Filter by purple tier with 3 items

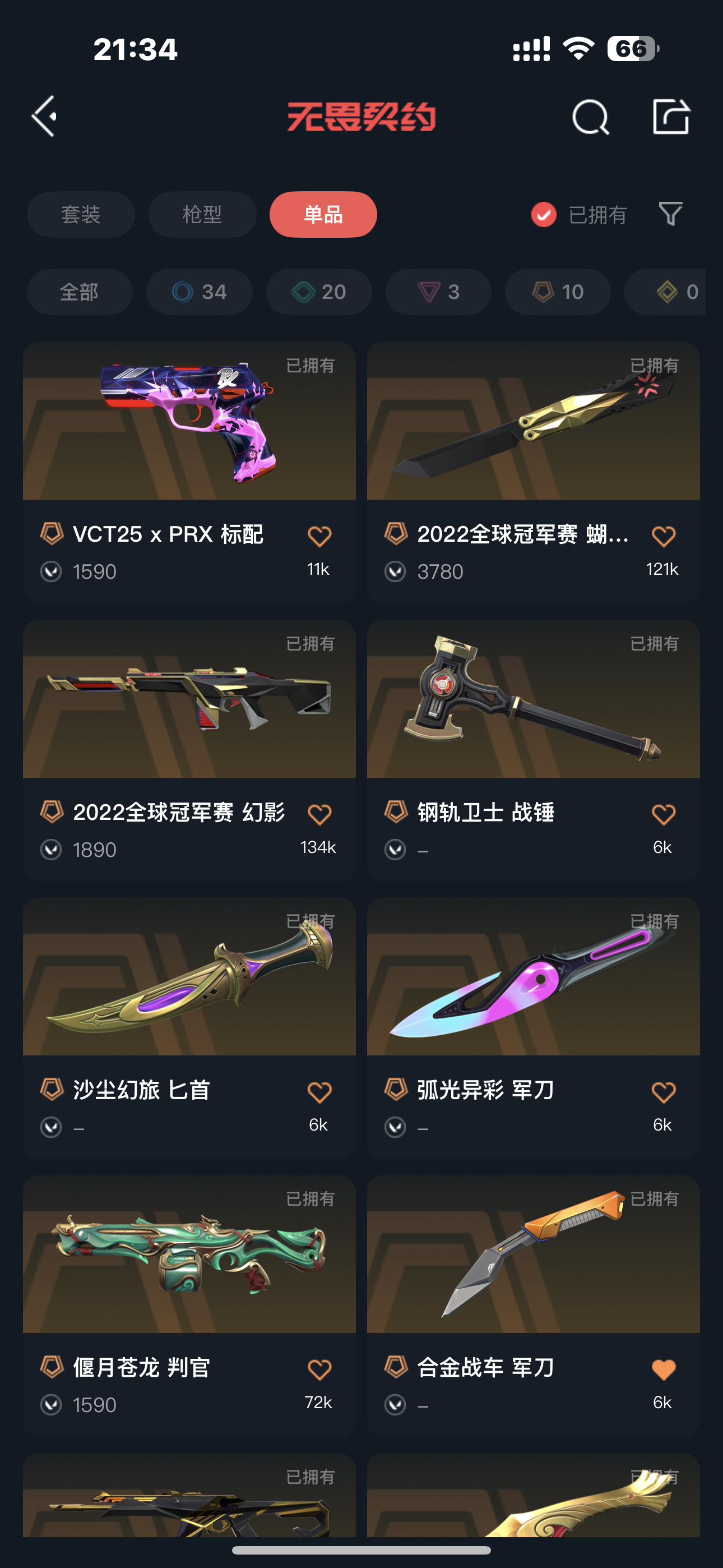click(x=438, y=292)
